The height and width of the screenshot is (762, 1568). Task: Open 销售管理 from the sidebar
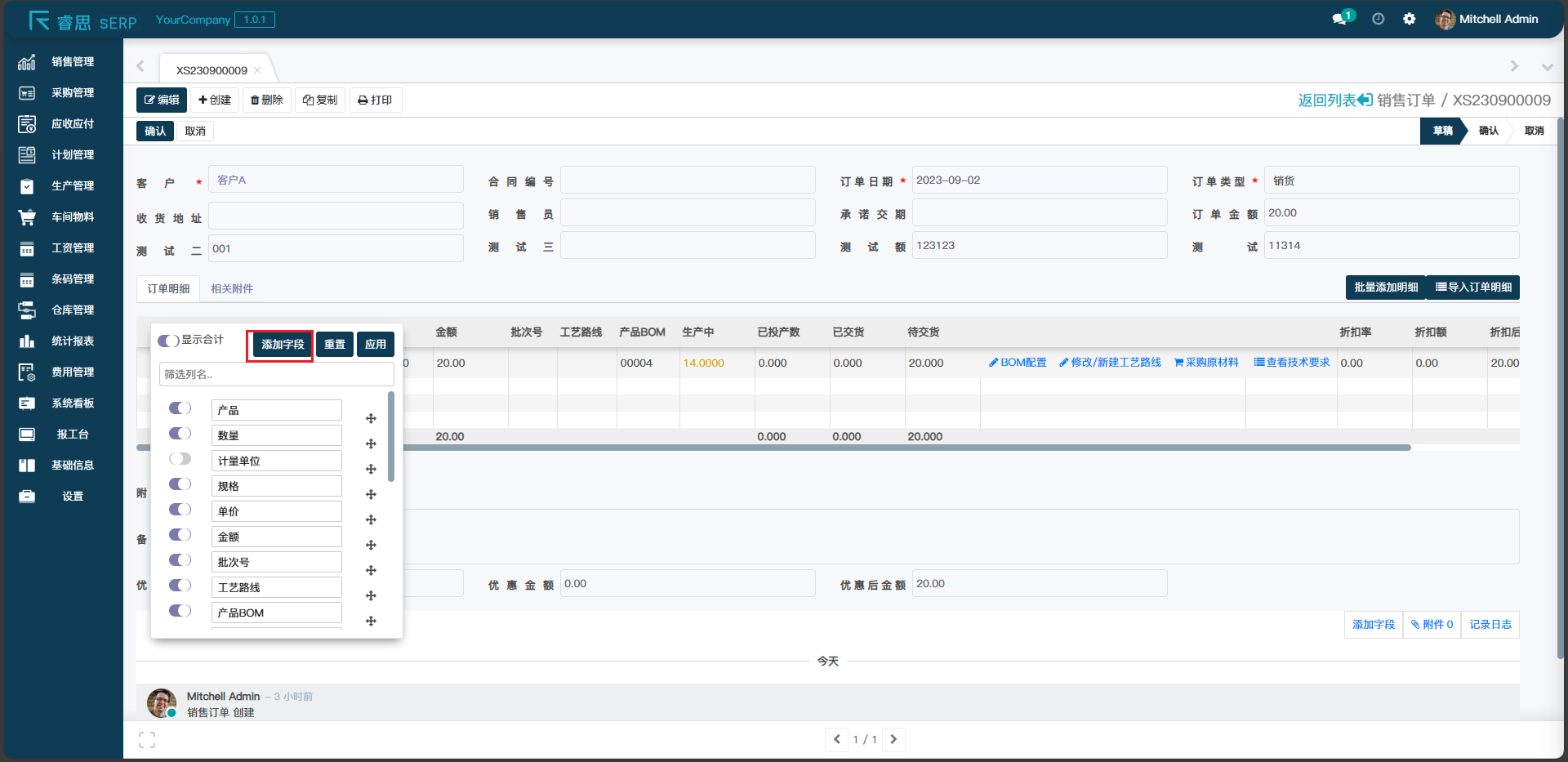pos(72,62)
